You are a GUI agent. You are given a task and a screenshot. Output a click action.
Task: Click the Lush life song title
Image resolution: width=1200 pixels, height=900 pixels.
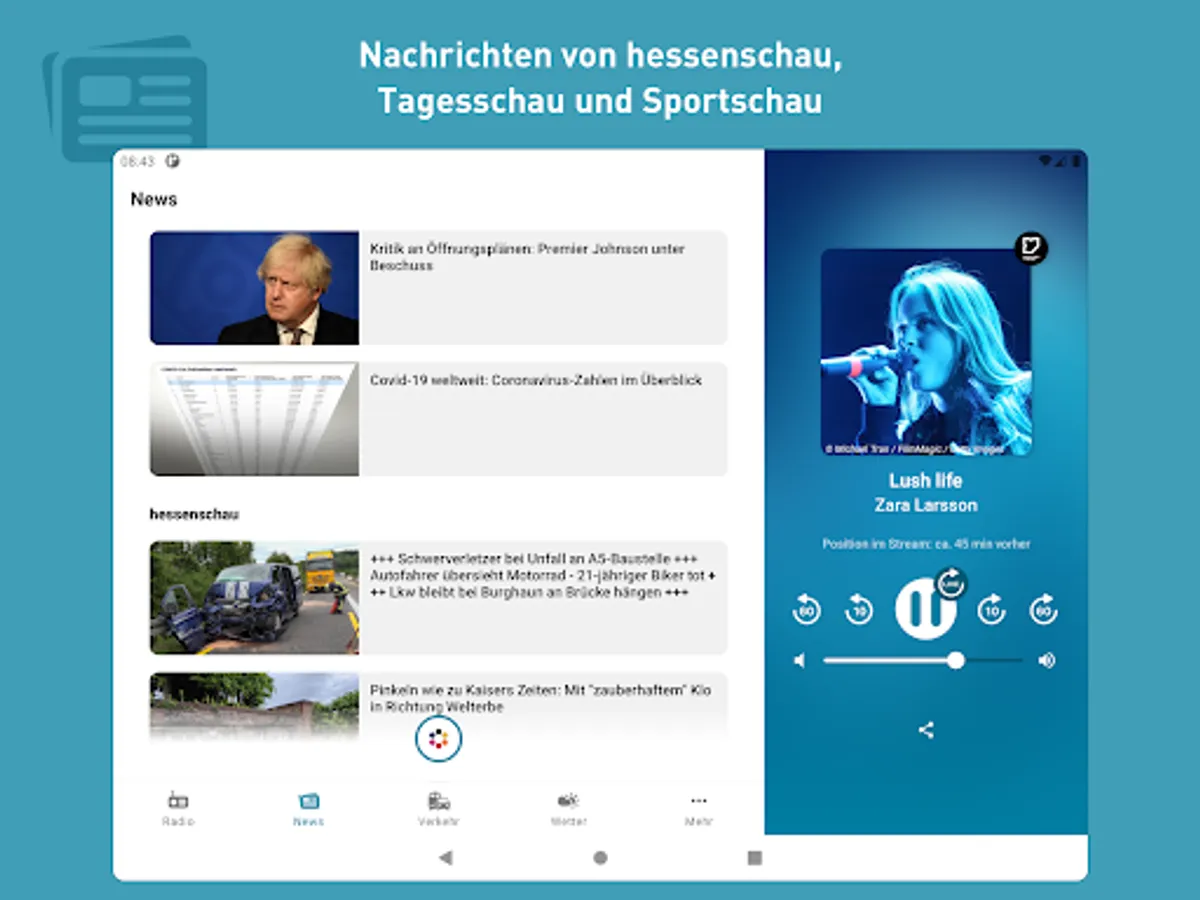pos(925,481)
